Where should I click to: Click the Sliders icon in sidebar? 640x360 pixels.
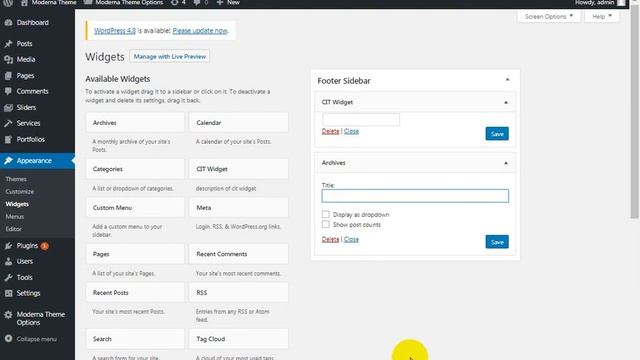8,108
